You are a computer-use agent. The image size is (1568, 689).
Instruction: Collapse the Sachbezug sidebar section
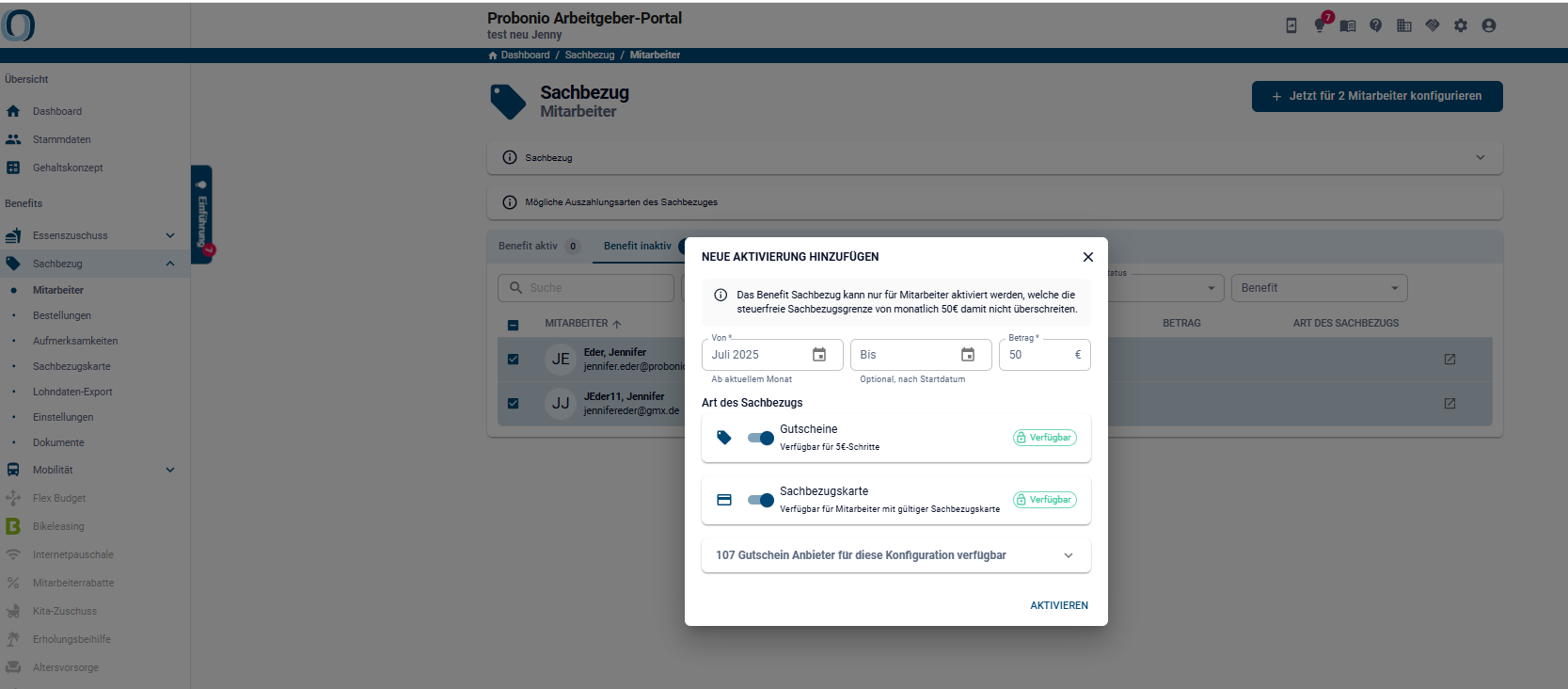pyautogui.click(x=170, y=264)
